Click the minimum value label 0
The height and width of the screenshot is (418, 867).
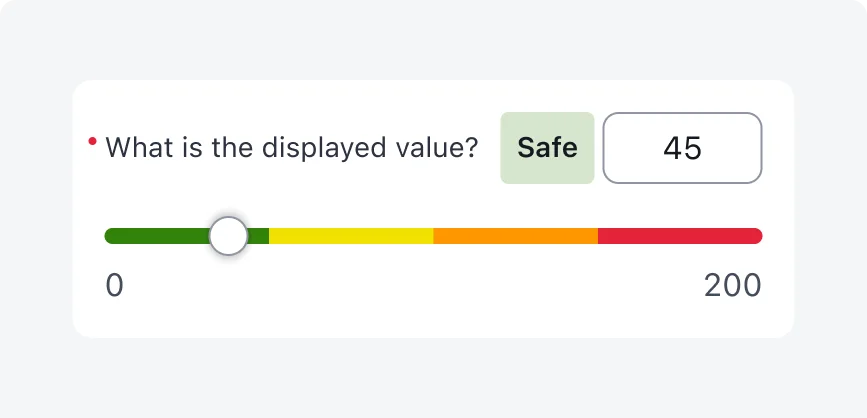(115, 286)
